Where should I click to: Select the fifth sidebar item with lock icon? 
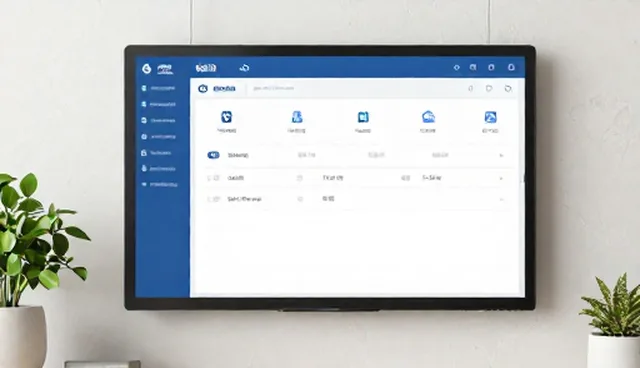pyautogui.click(x=156, y=153)
